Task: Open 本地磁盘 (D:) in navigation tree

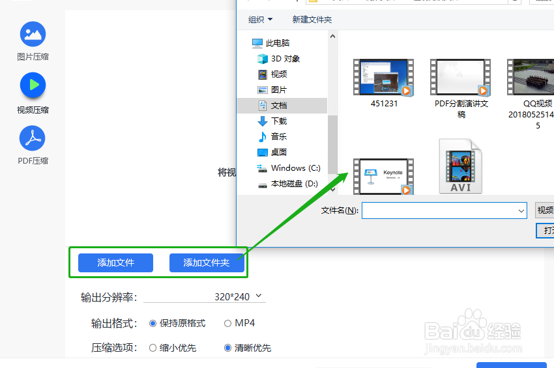Action: coord(294,184)
